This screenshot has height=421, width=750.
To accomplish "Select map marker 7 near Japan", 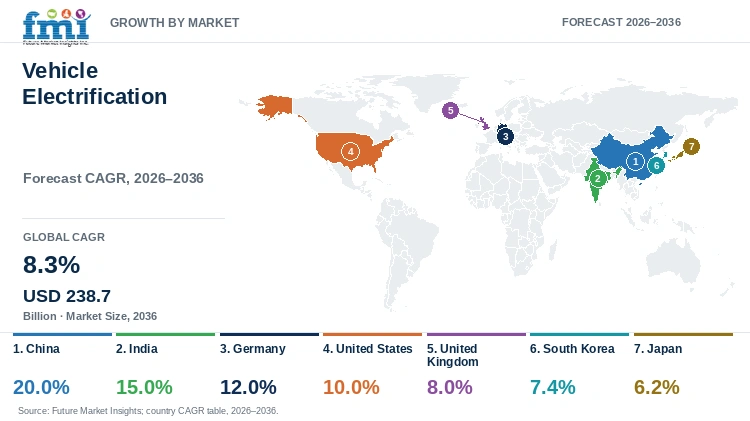I will [x=691, y=146].
